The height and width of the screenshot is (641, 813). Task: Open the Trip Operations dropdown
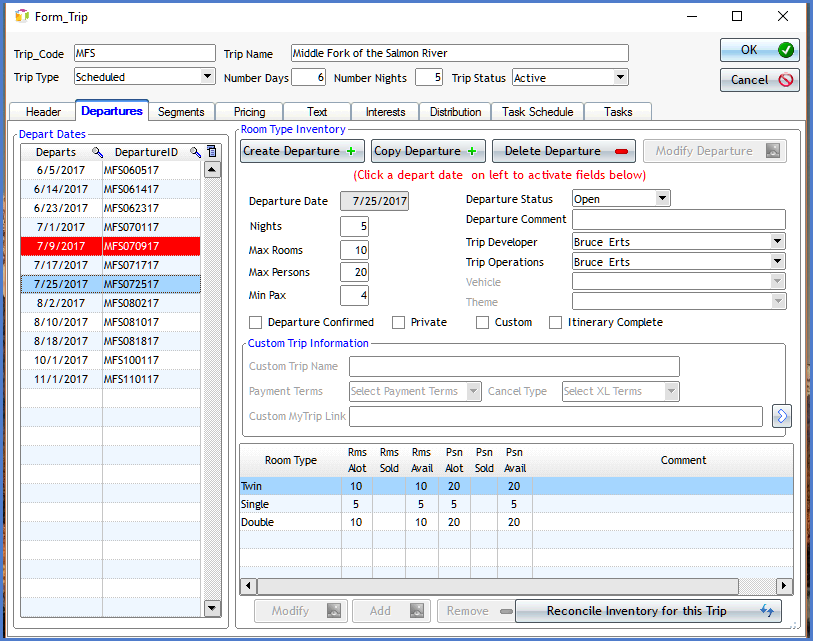coord(777,261)
